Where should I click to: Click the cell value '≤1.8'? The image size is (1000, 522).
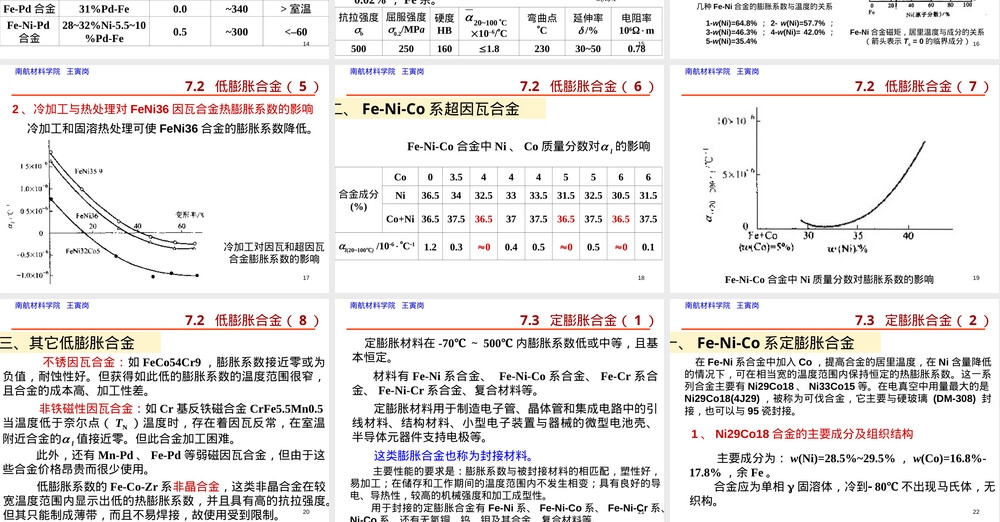pyautogui.click(x=489, y=48)
